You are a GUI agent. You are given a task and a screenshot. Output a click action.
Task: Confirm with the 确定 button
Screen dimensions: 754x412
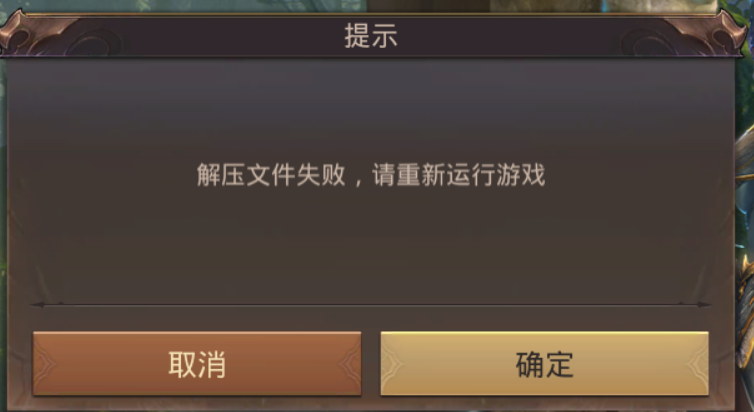544,363
